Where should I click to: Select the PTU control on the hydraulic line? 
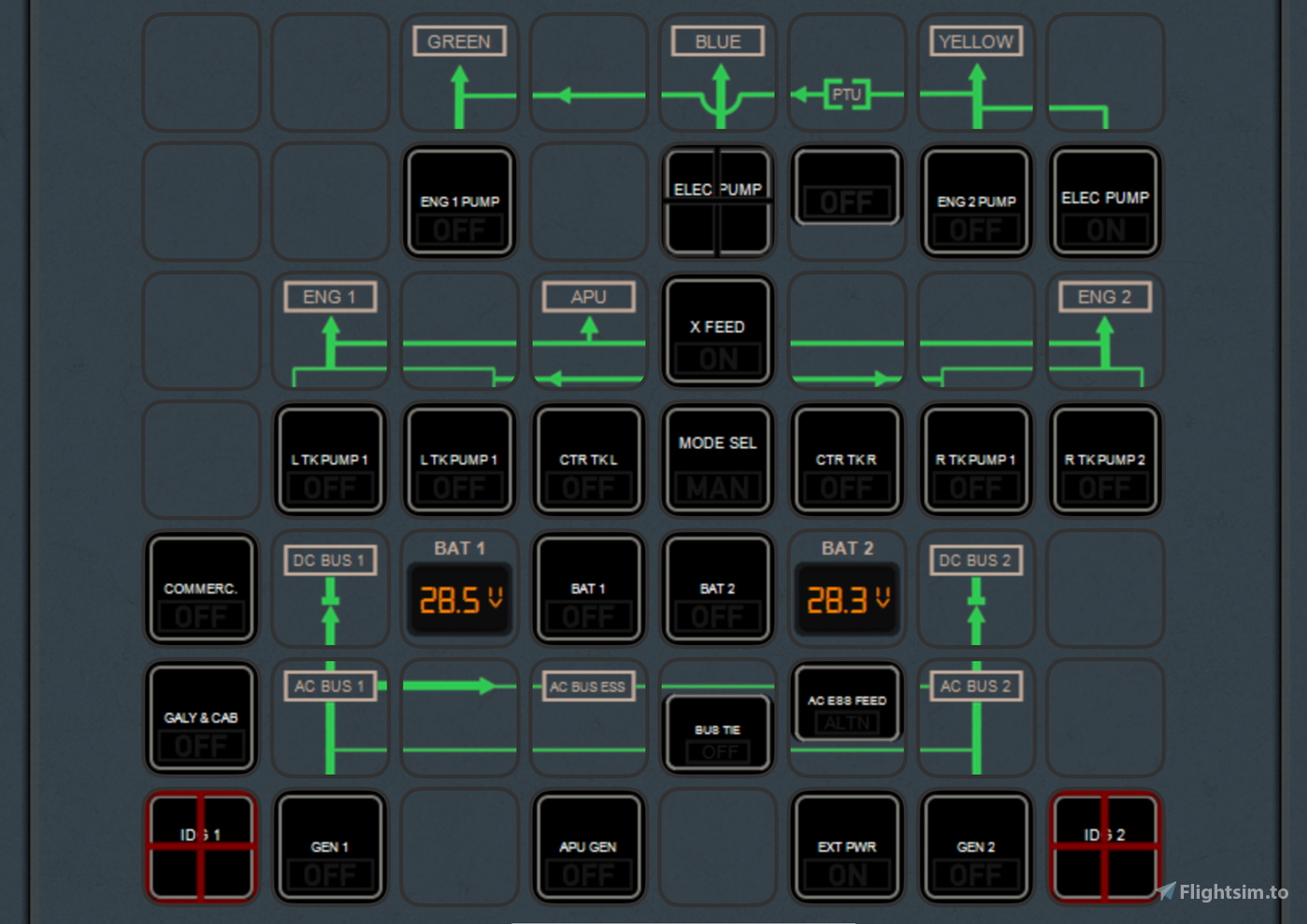846,93
